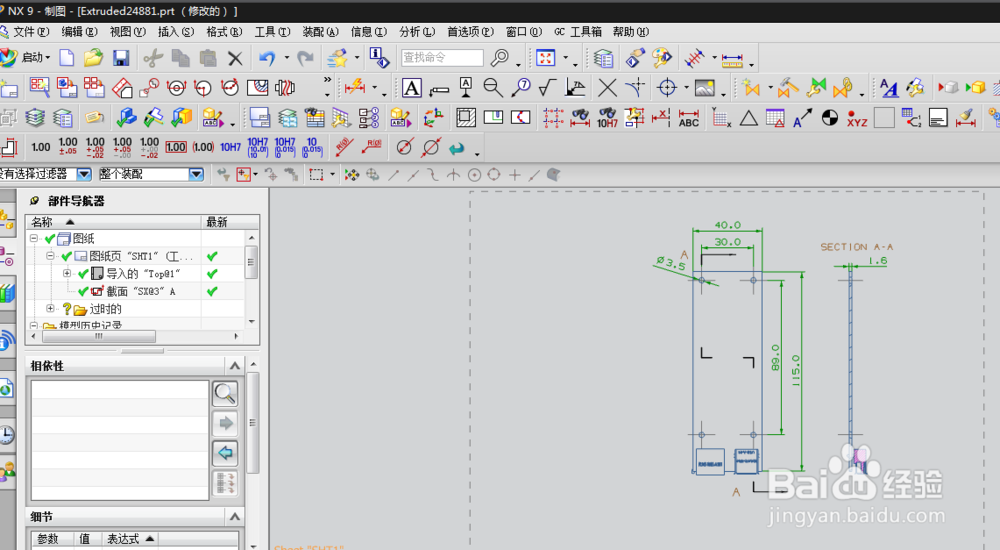Click the 查找命令 search input field
The image size is (1000, 550).
[x=442, y=57]
